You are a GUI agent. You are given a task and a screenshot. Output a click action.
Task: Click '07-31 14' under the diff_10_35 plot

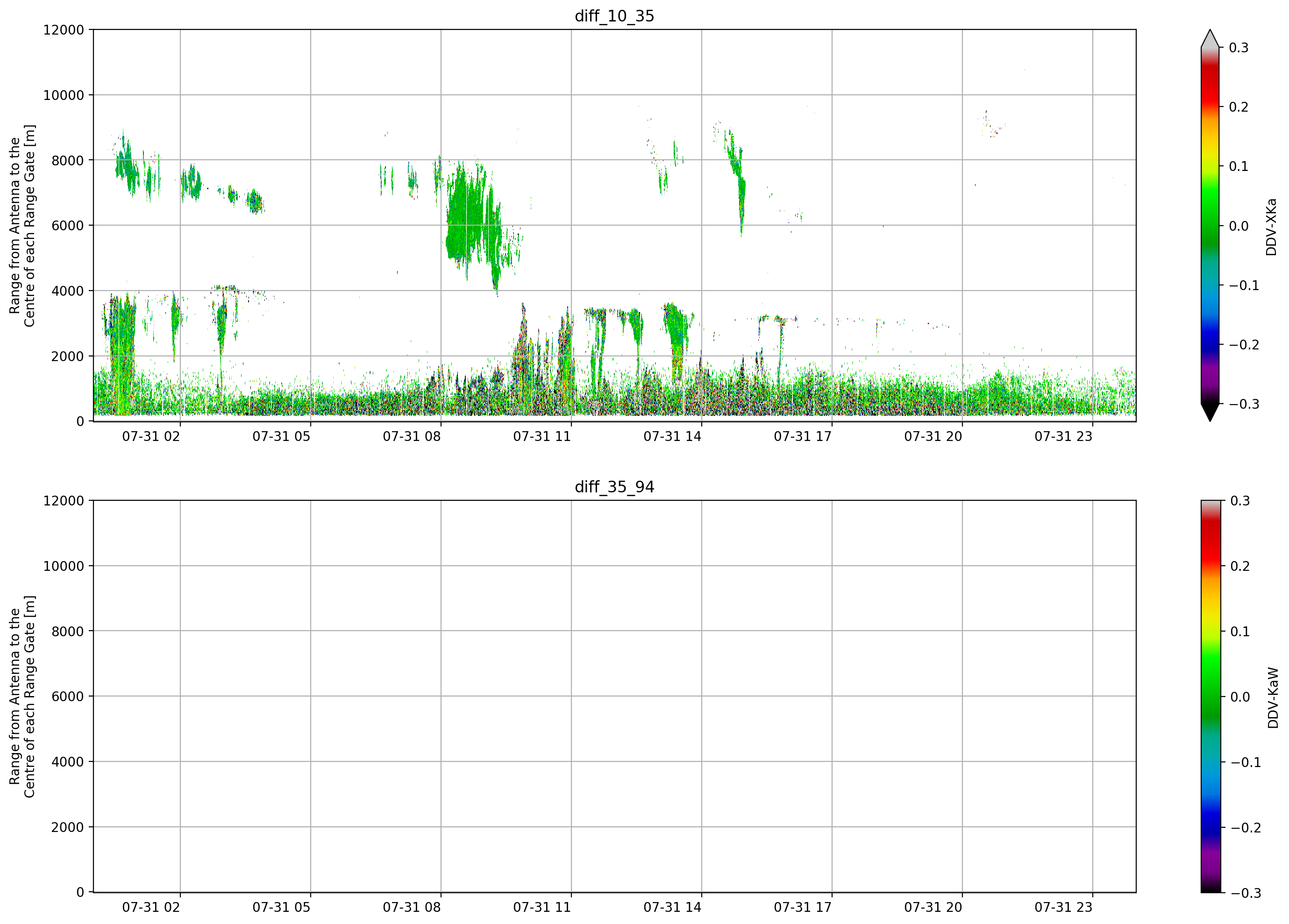(672, 436)
